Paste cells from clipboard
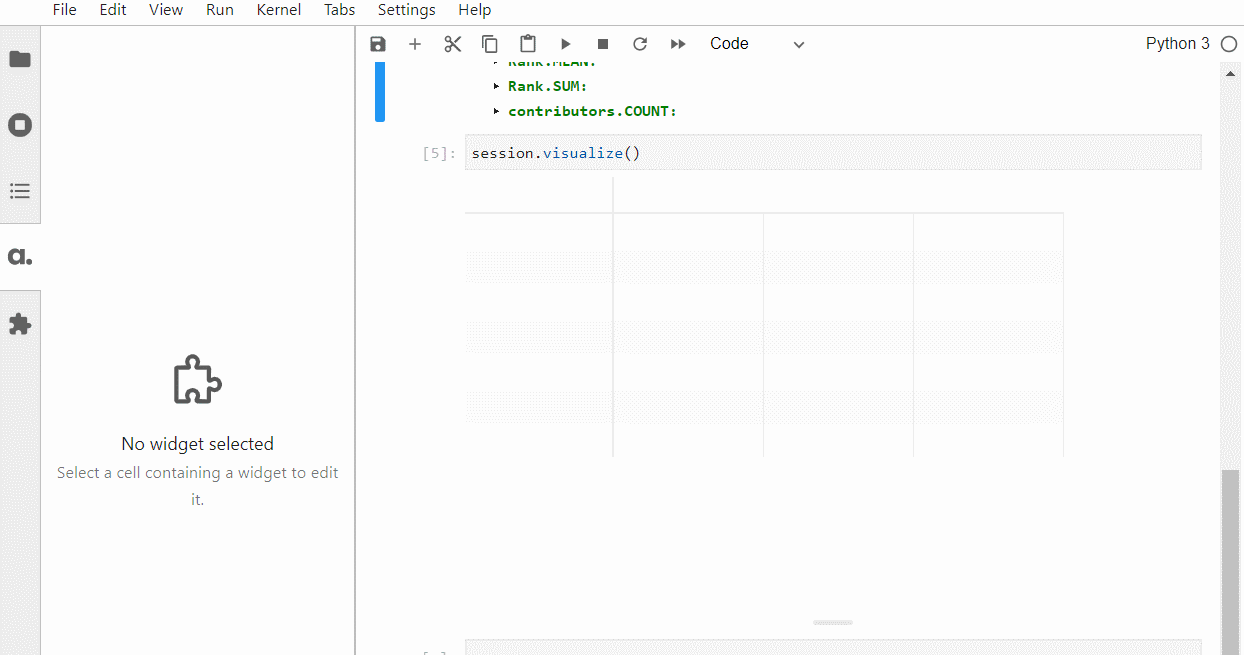 (x=528, y=44)
